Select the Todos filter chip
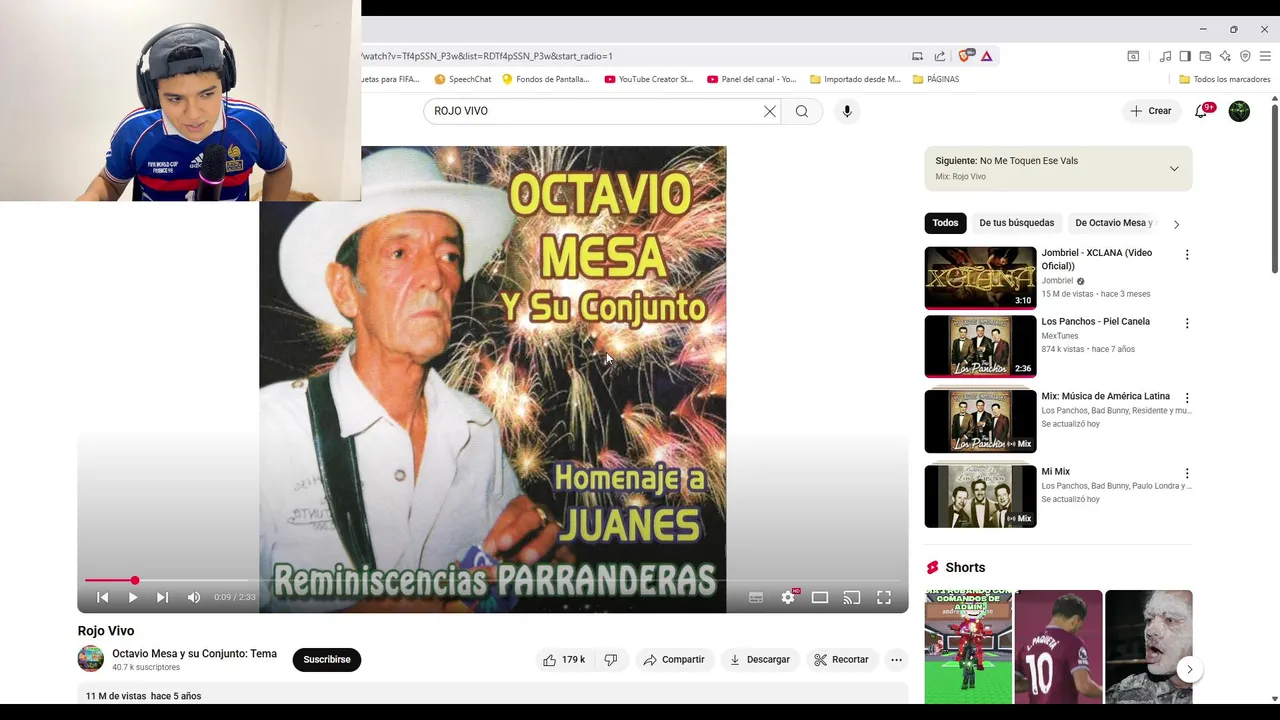1280x720 pixels. (945, 223)
